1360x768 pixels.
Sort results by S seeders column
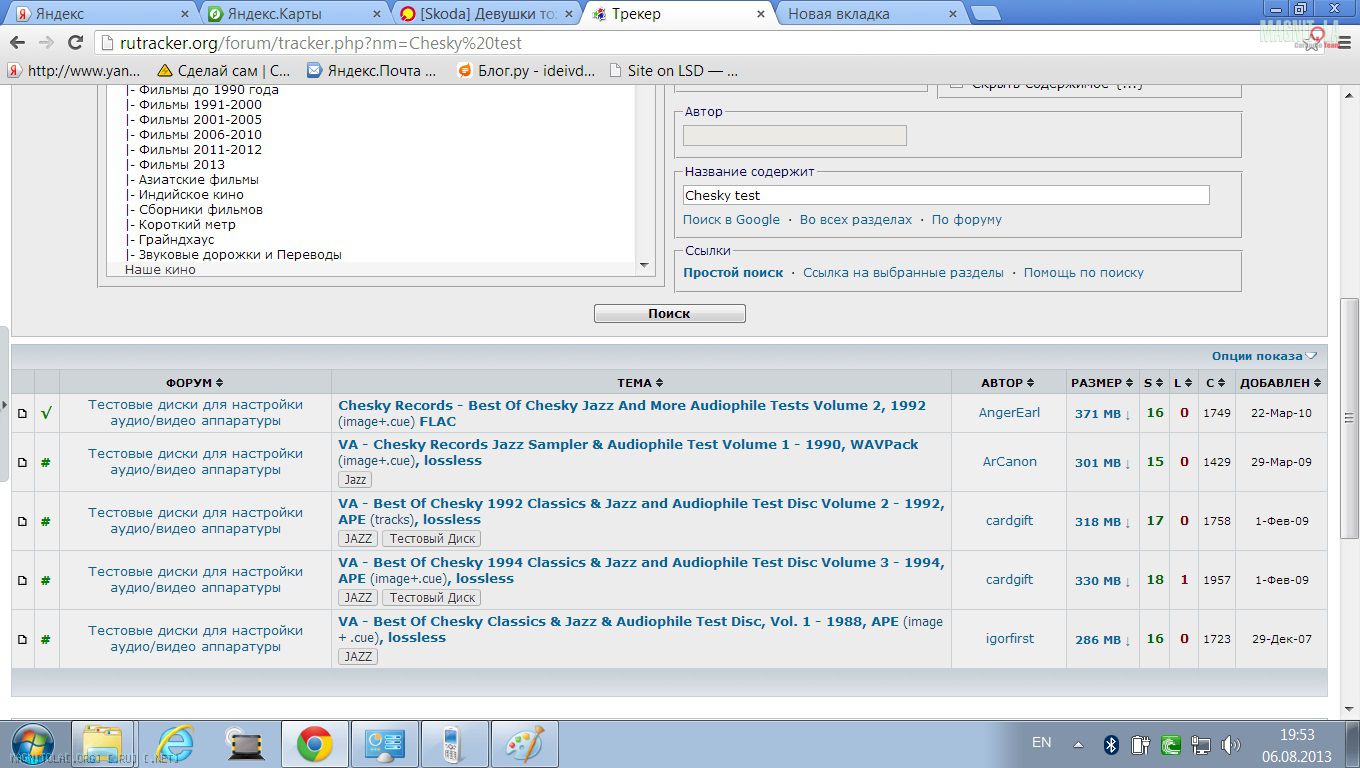click(1154, 383)
